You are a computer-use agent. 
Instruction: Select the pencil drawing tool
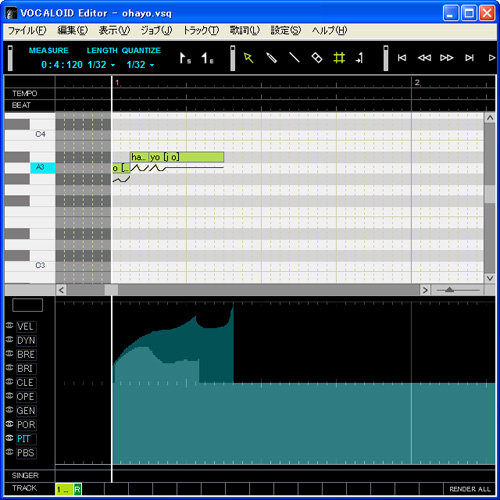point(271,58)
